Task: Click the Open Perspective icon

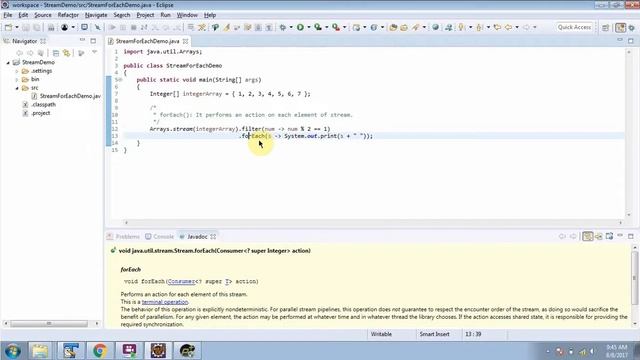Action: coord(606,27)
